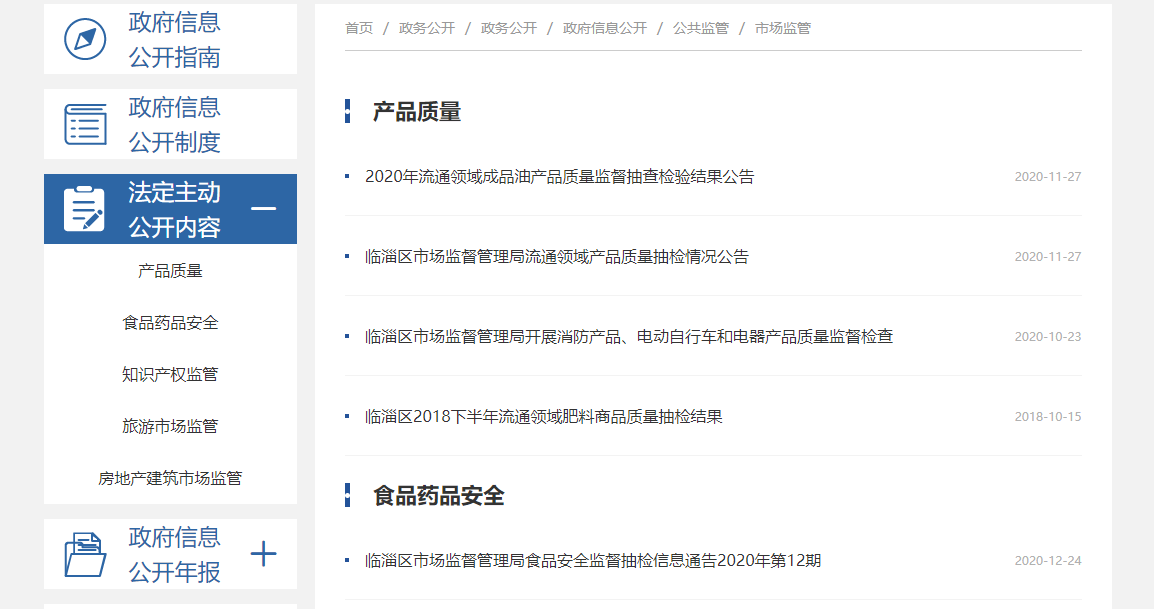This screenshot has height=609, width=1154.
Task: Click the folder icon for 政府信息公开年报
Action: point(85,554)
